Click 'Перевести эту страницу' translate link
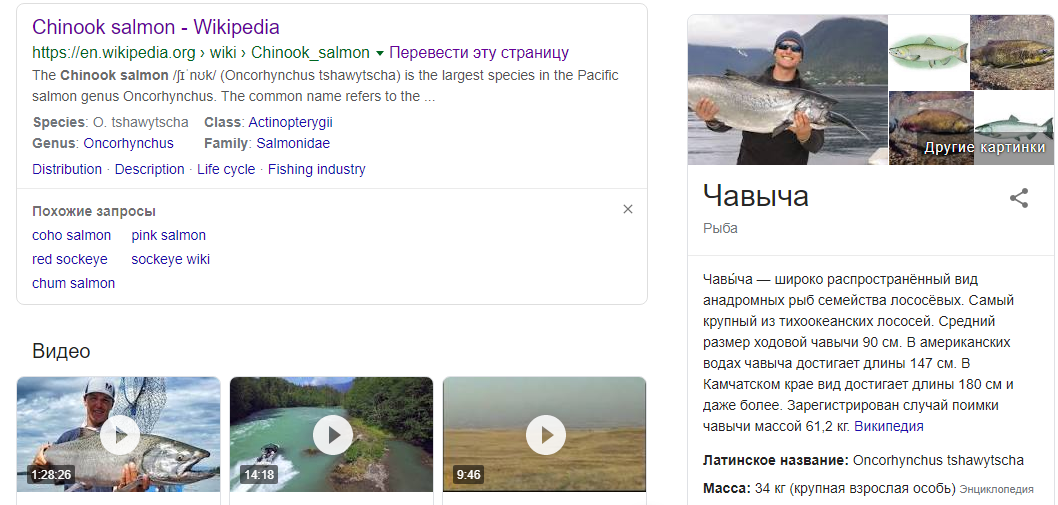Viewport: 1058px width, 505px height. (479, 53)
